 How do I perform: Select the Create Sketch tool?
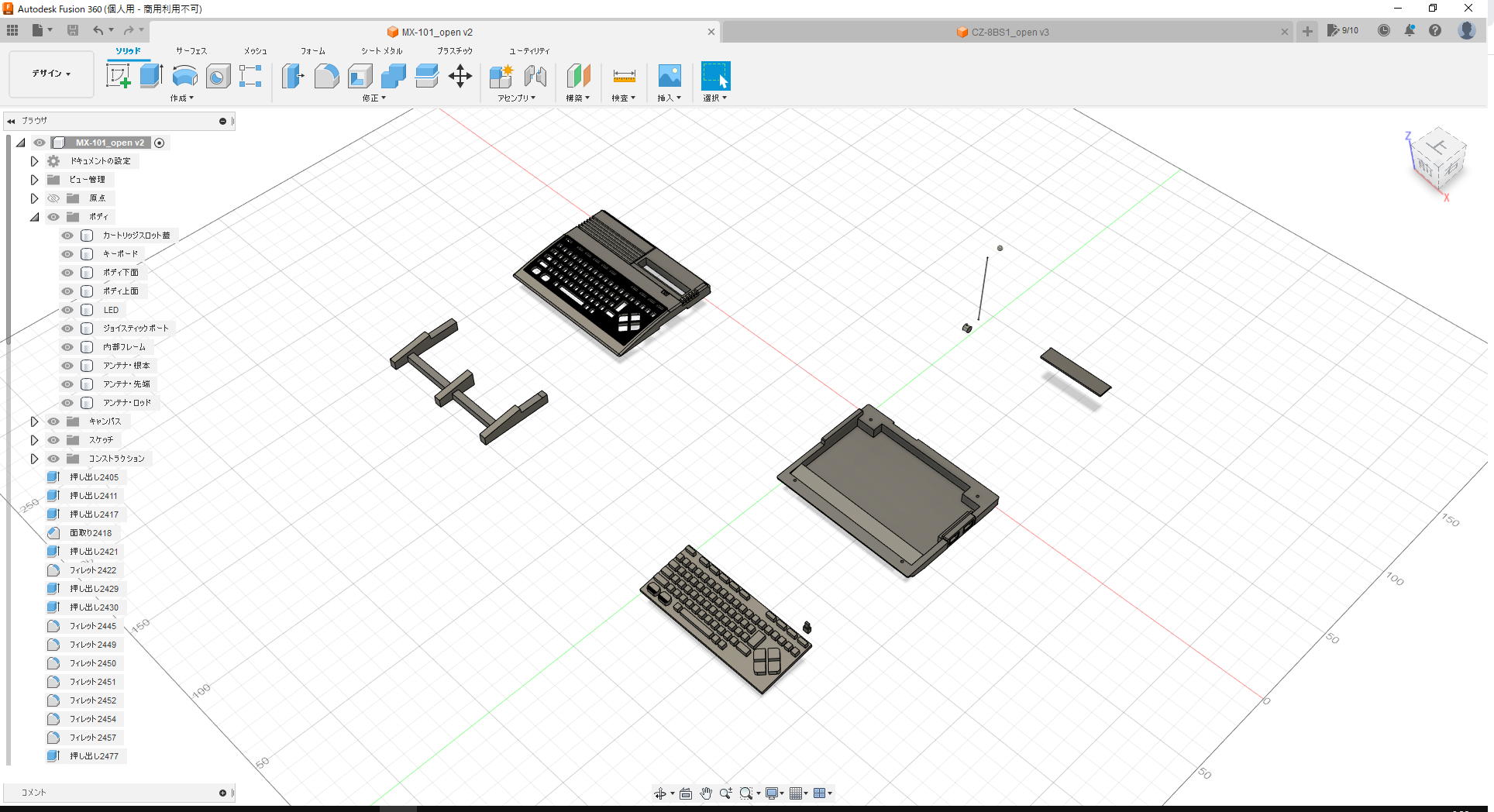[119, 75]
